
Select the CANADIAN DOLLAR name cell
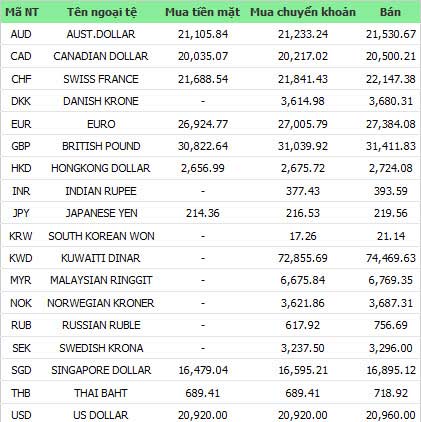[x=101, y=56]
